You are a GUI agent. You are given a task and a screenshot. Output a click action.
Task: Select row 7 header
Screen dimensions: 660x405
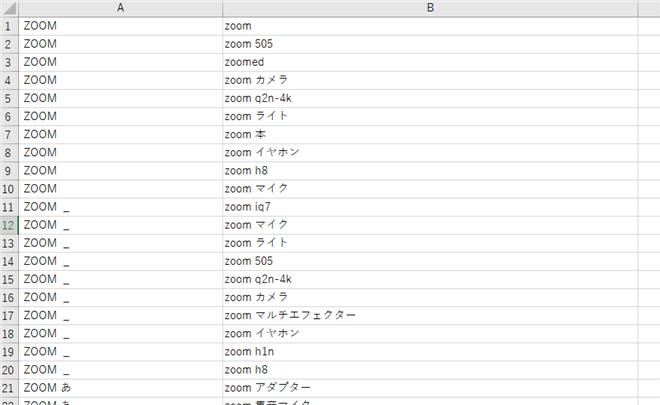click(x=9, y=135)
